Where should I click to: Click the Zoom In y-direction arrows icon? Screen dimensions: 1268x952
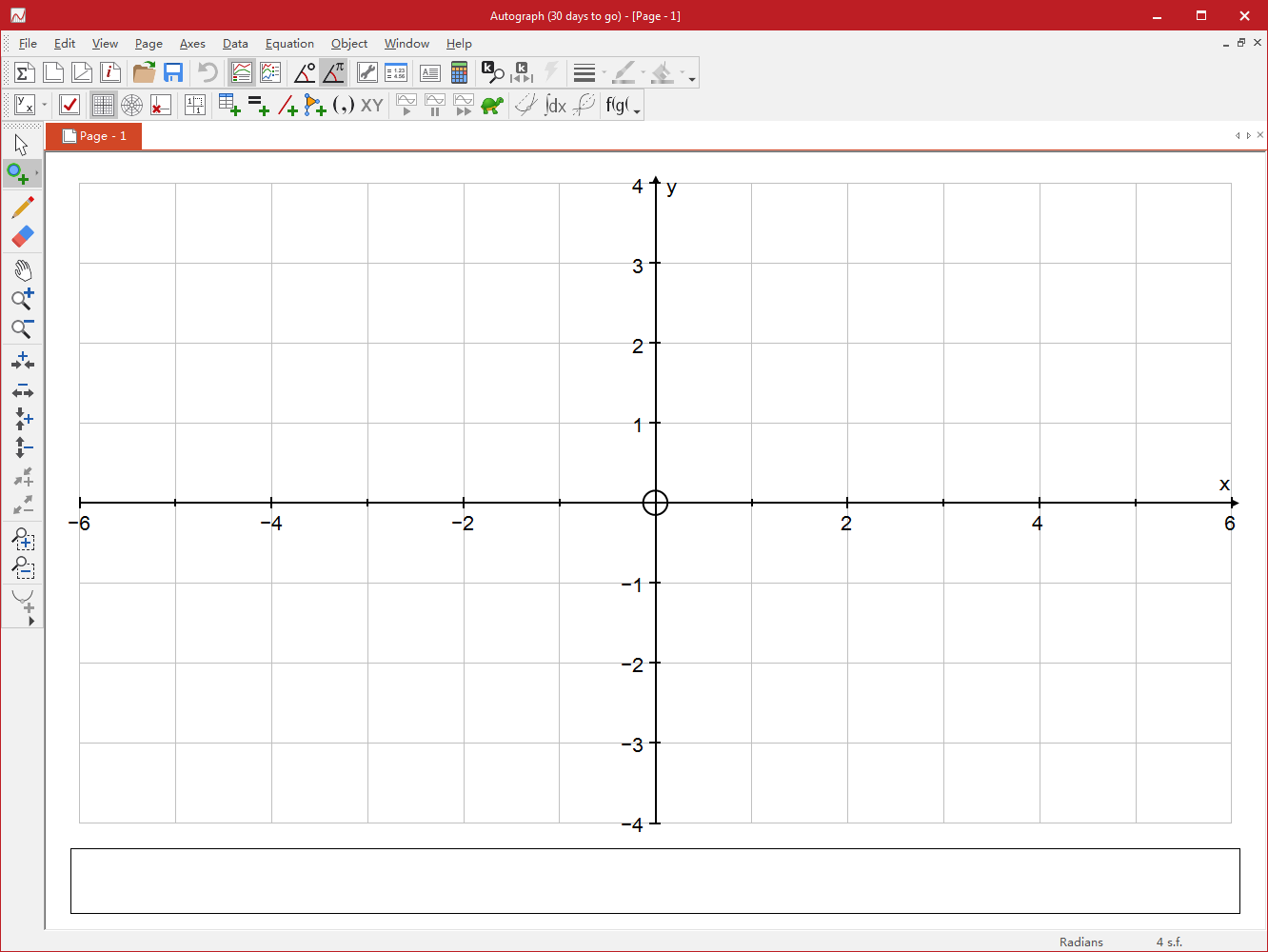pos(23,418)
